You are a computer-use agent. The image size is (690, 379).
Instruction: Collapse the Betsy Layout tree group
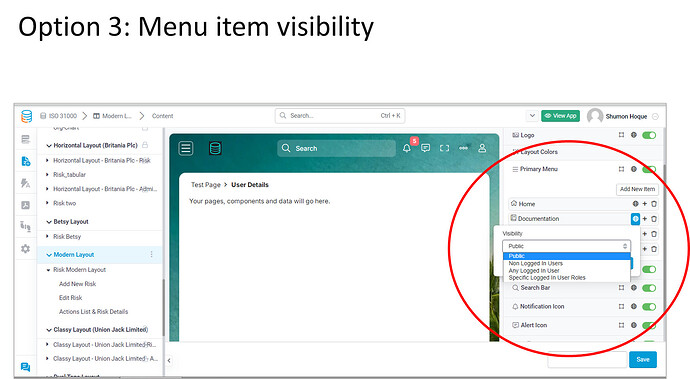coord(49,222)
